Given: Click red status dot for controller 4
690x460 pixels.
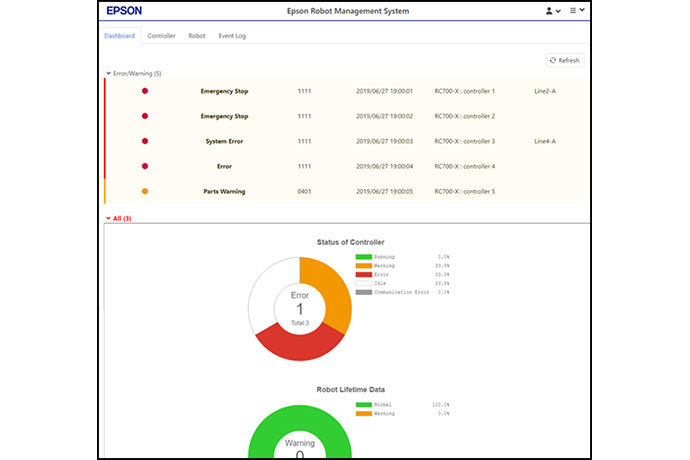Looking at the screenshot, I should click(145, 166).
